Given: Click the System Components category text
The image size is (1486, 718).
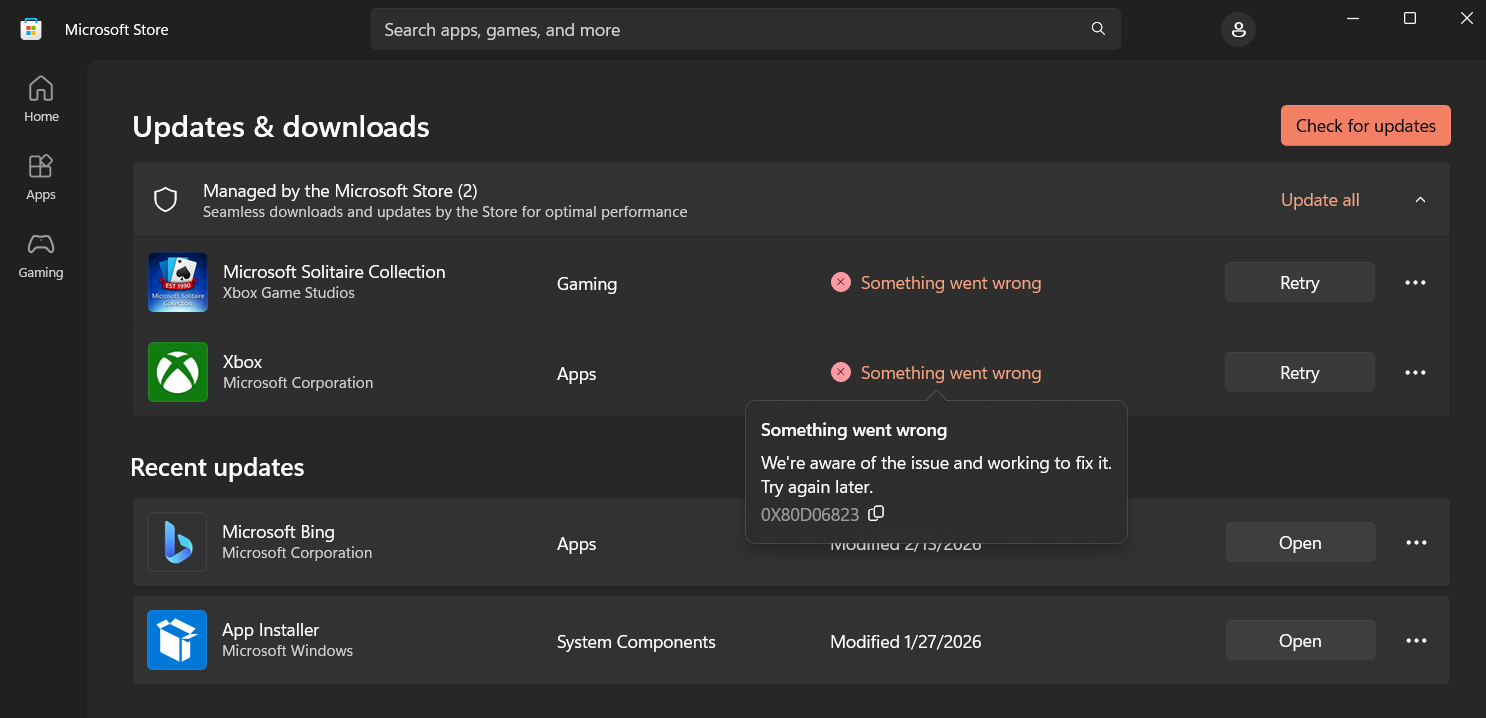Looking at the screenshot, I should pyautogui.click(x=636, y=642).
